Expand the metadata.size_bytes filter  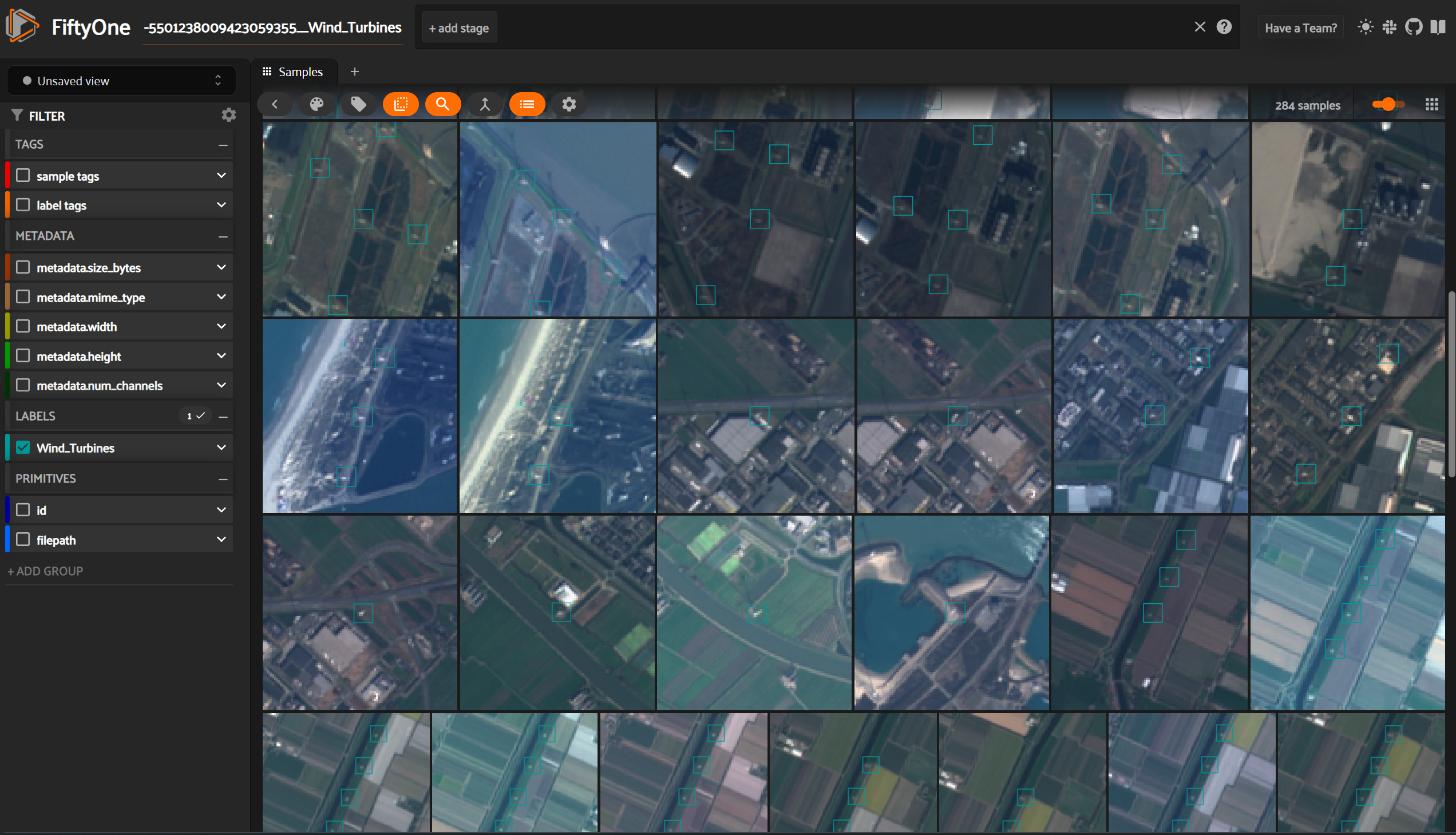(221, 267)
